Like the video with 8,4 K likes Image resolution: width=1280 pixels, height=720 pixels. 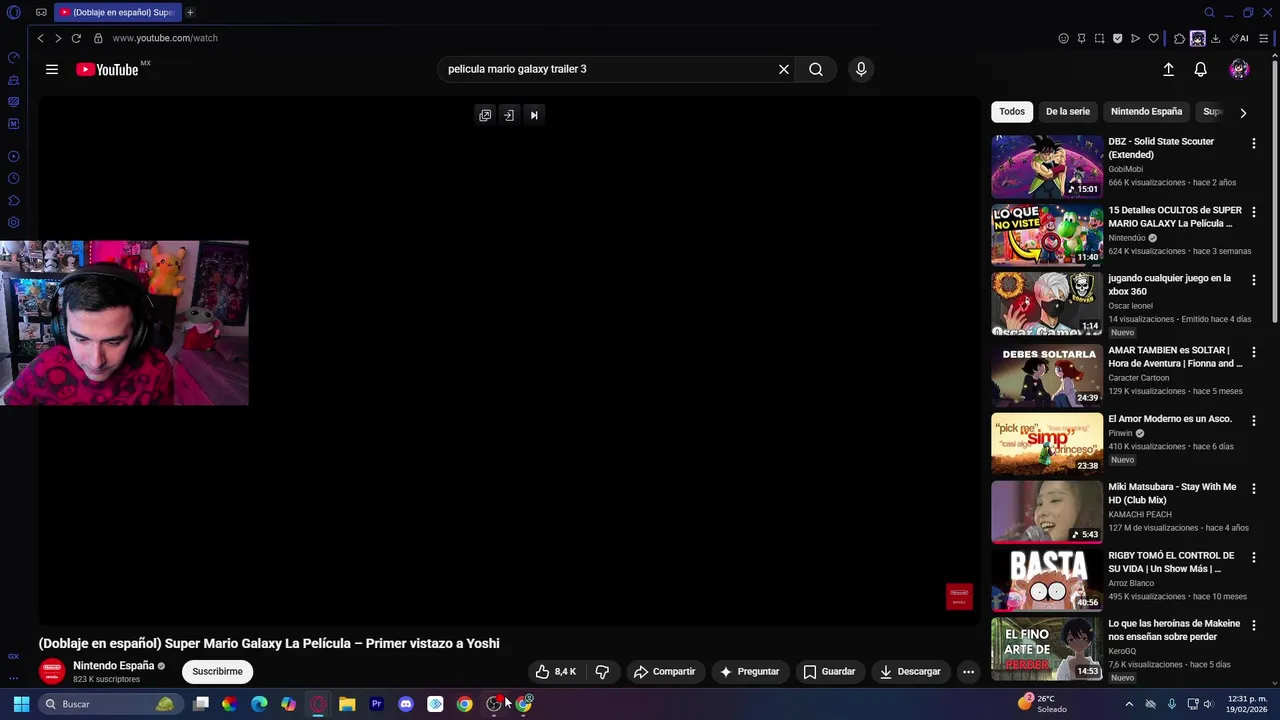coord(556,672)
